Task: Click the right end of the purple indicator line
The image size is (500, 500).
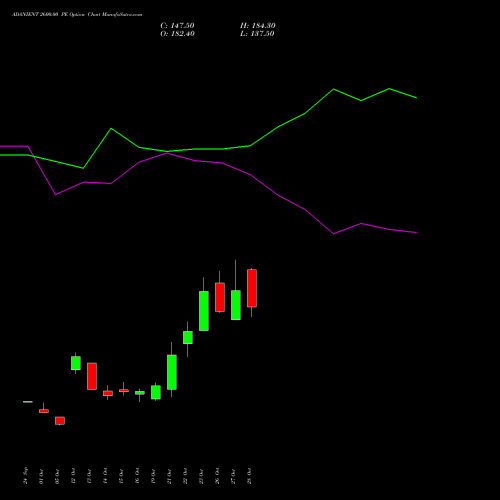Action: [416, 233]
